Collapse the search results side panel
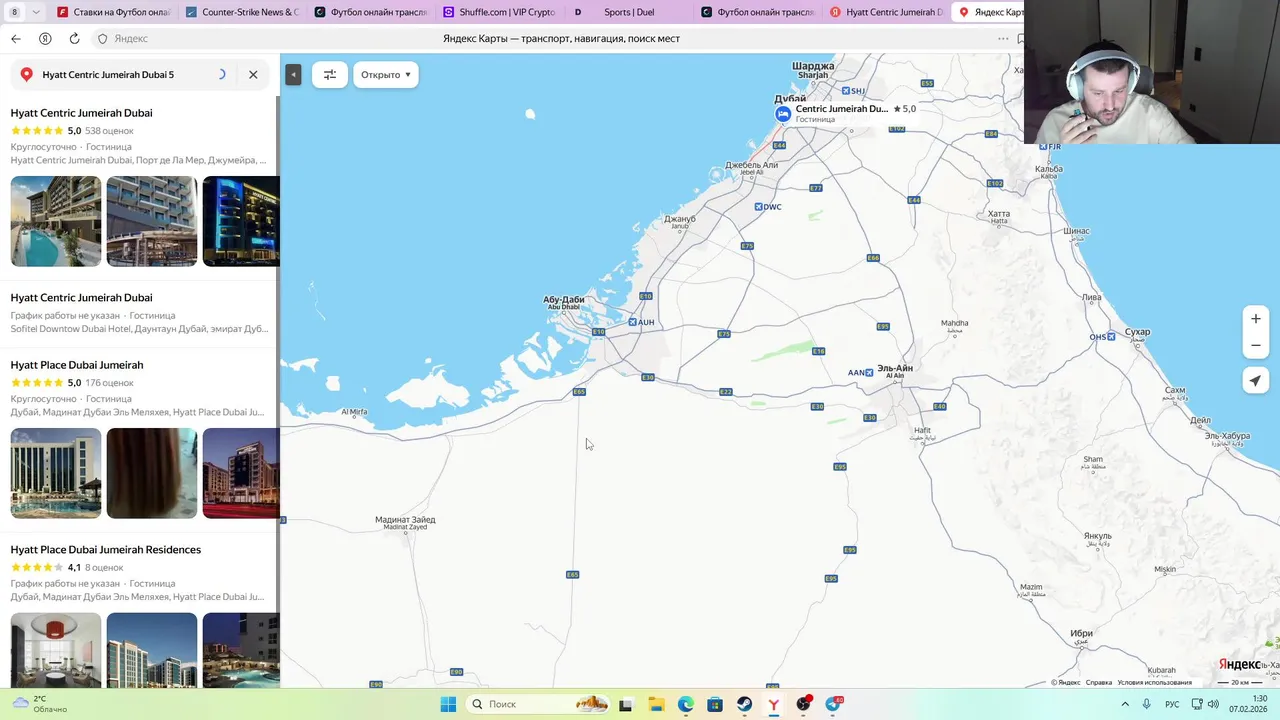The height and width of the screenshot is (720, 1280). pos(293,74)
